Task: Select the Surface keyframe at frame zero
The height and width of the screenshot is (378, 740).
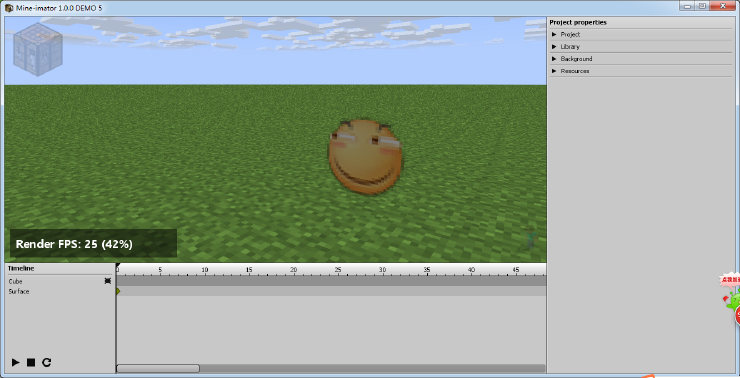Action: point(118,291)
